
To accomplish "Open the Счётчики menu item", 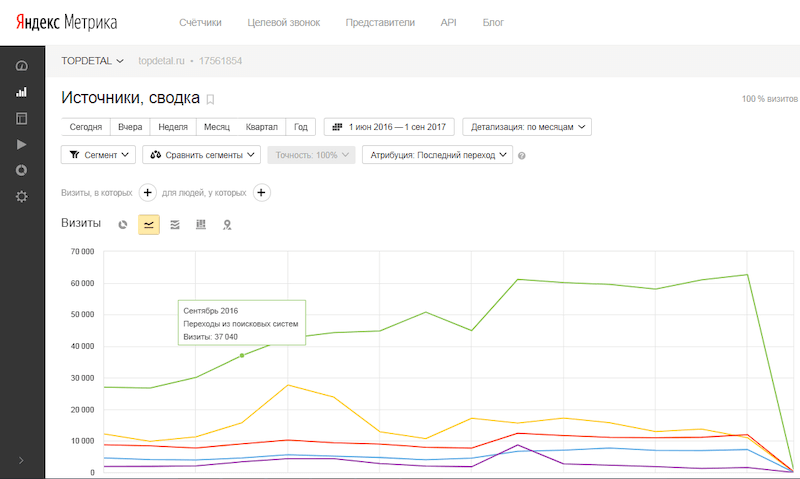I will click(200, 22).
